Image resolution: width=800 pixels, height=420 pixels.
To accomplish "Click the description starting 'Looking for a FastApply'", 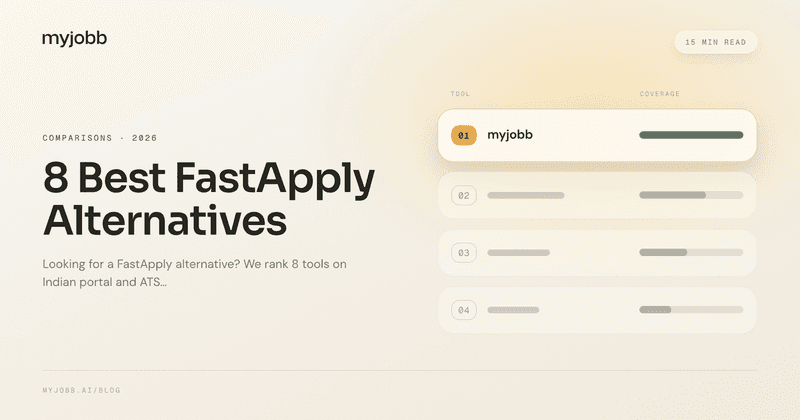I will 194,273.
